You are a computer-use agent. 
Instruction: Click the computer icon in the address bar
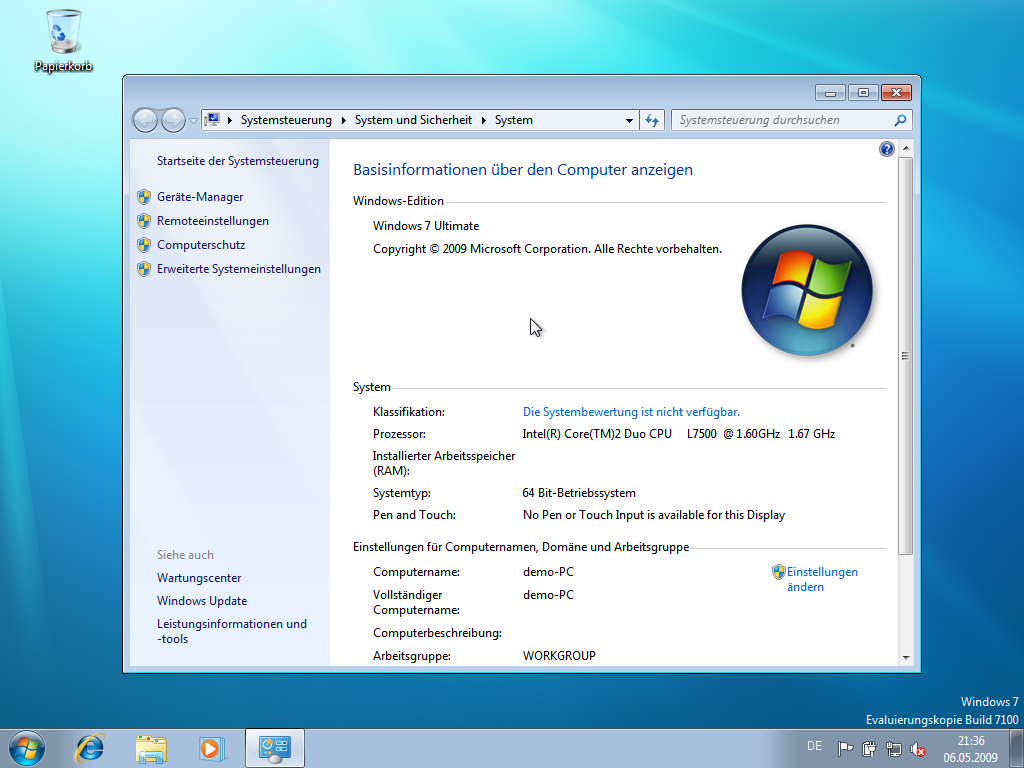click(212, 120)
